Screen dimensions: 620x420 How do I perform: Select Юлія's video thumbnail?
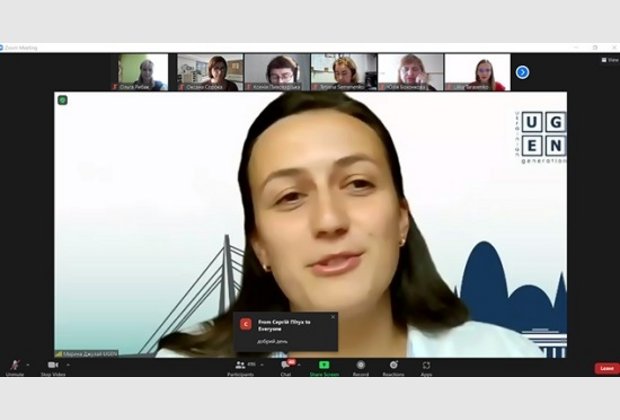pyautogui.click(x=410, y=72)
